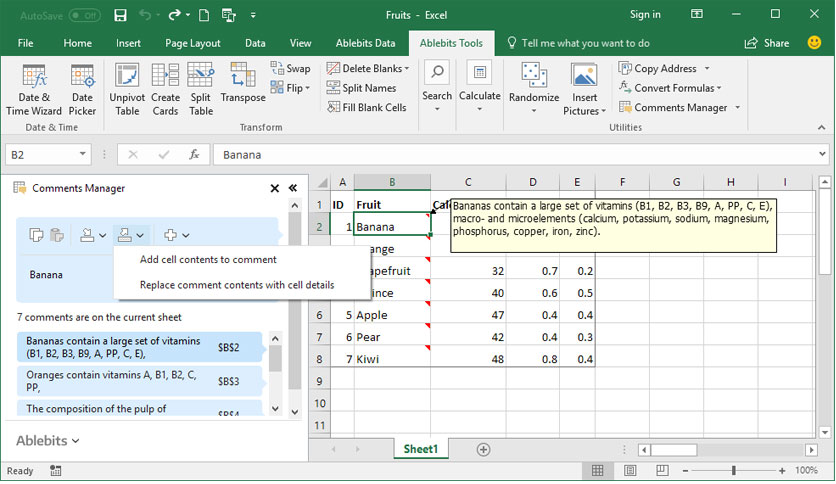Open the File tab
This screenshot has width=836, height=484.
coord(25,43)
